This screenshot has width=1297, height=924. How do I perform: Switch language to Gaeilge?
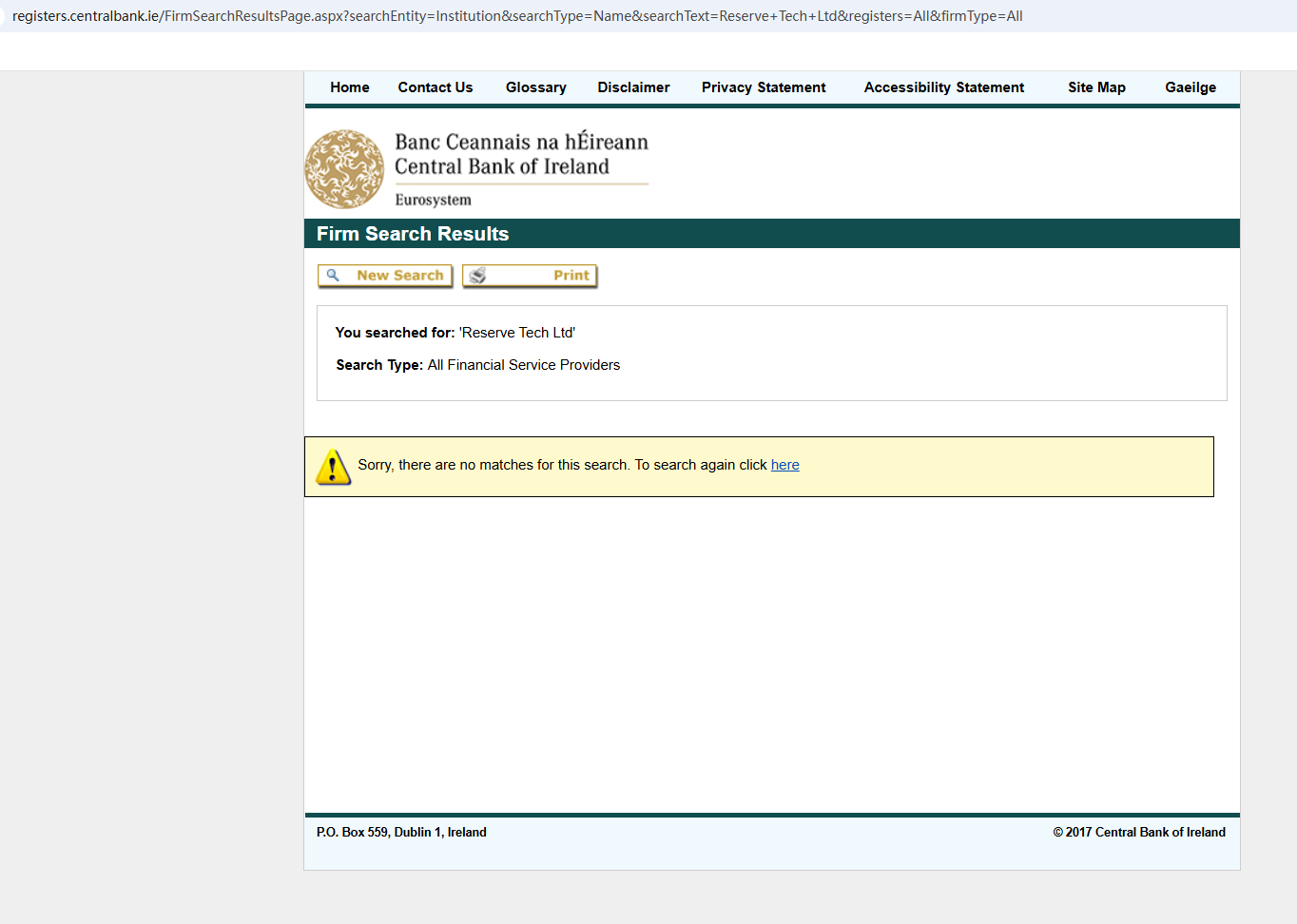1191,87
